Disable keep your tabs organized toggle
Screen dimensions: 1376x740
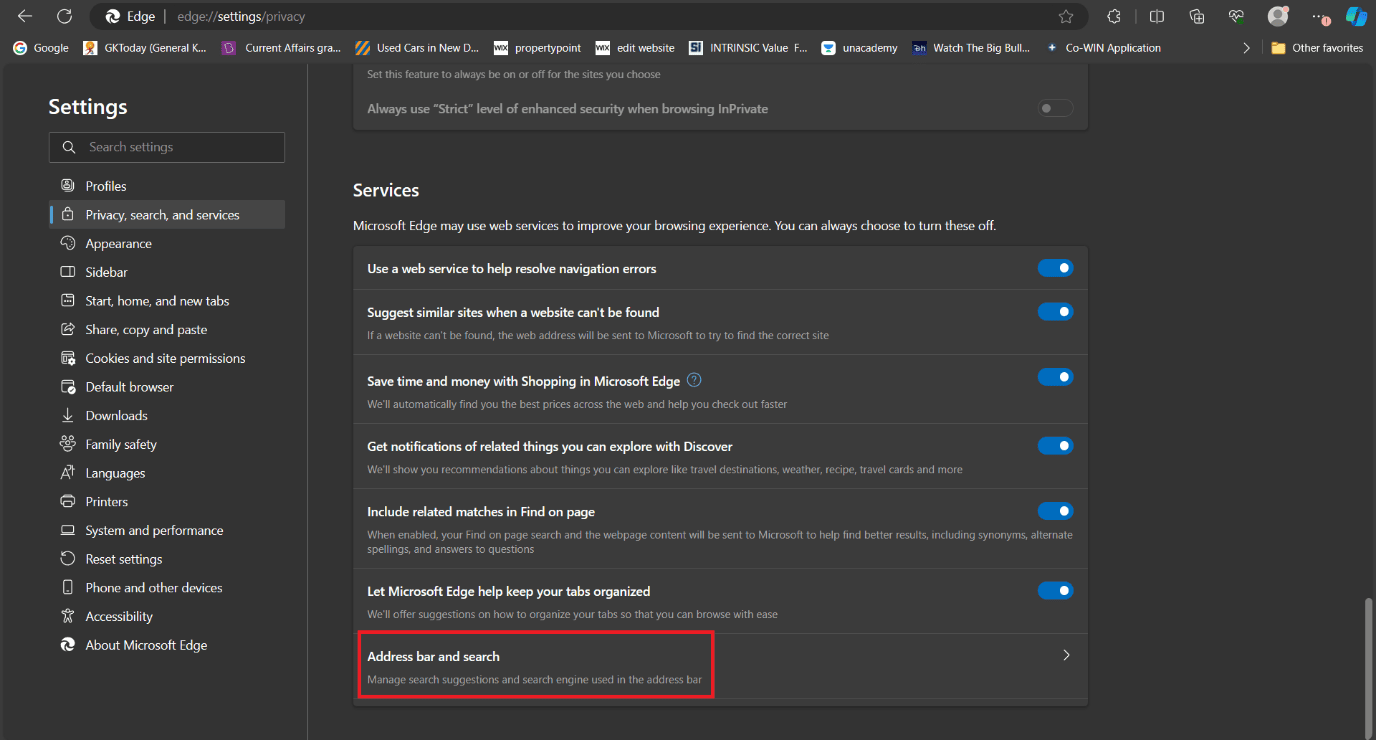[x=1055, y=591]
